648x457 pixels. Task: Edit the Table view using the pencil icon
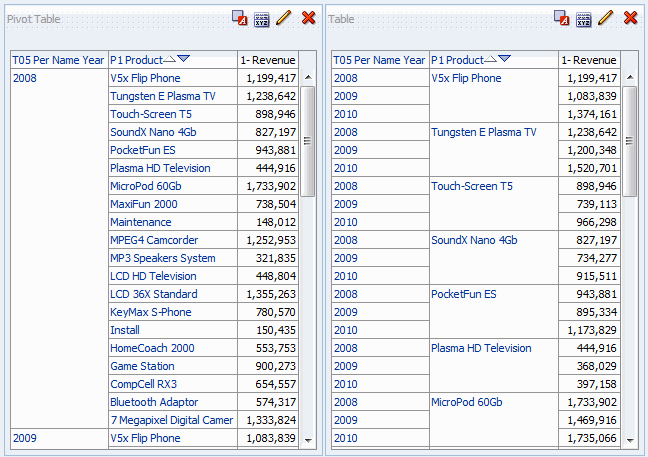[x=606, y=18]
